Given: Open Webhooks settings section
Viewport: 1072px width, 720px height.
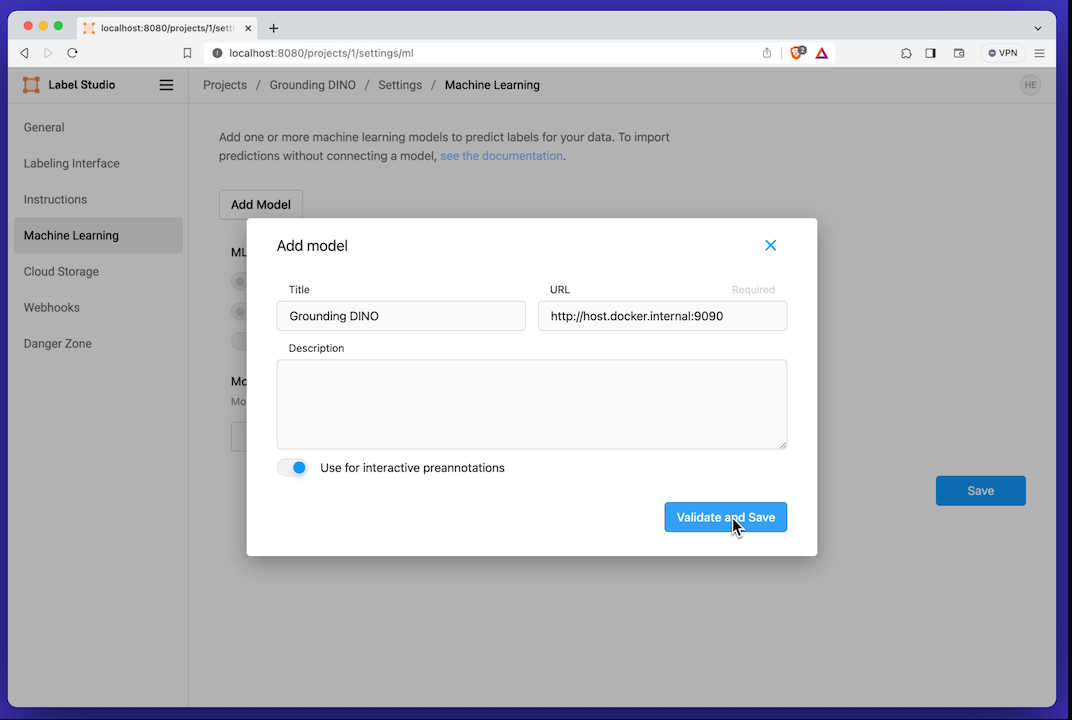Looking at the screenshot, I should coord(98,308).
